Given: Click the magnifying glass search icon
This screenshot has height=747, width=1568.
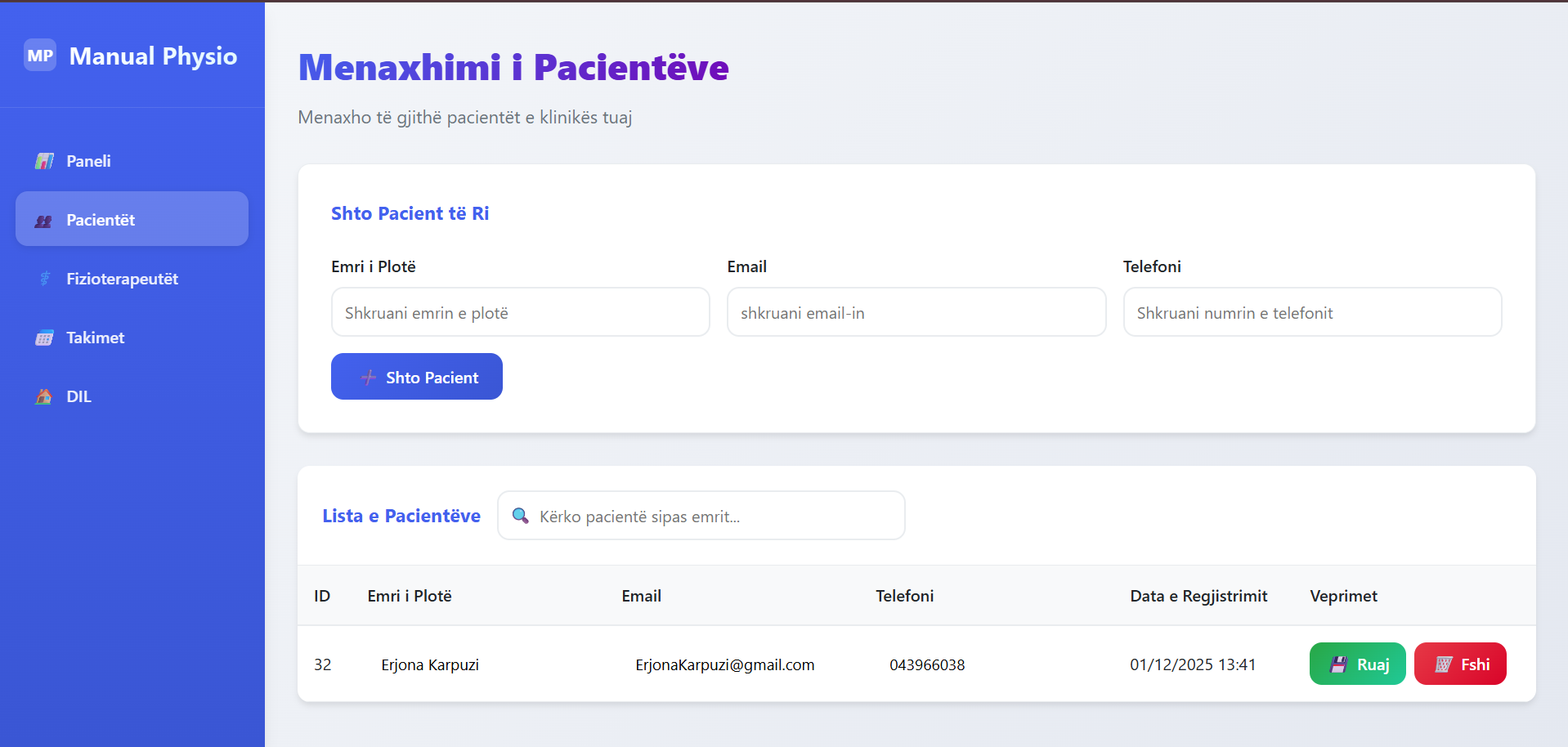Looking at the screenshot, I should tap(520, 516).
